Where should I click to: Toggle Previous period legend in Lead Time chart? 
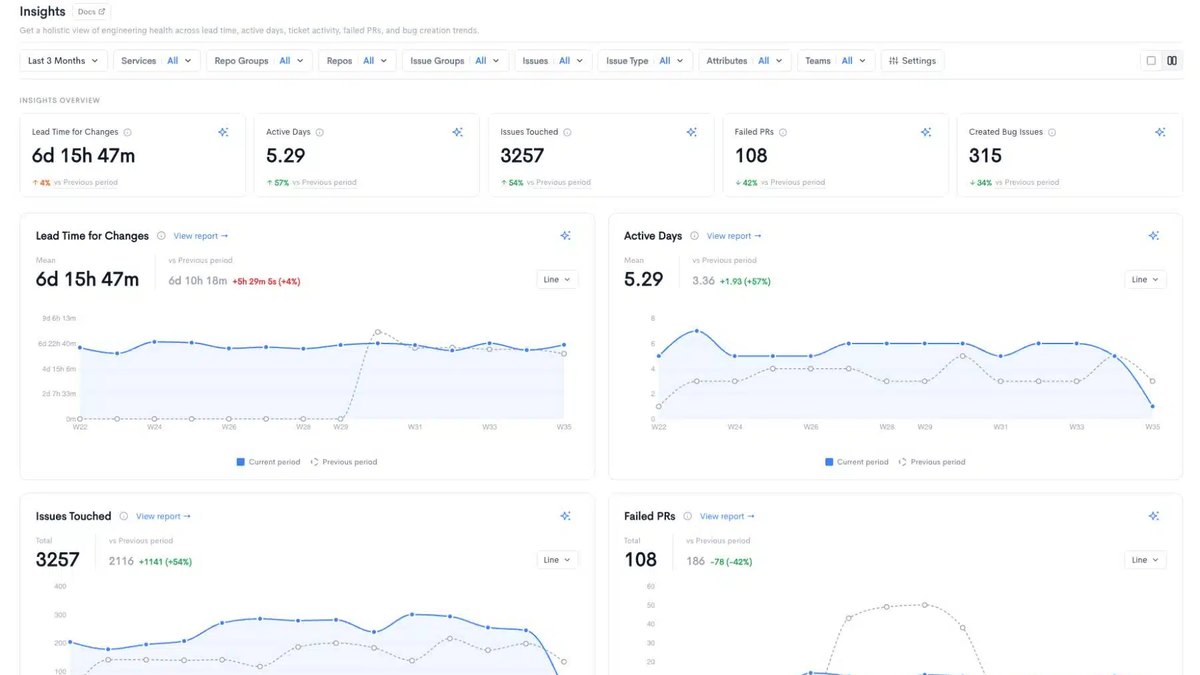344,462
